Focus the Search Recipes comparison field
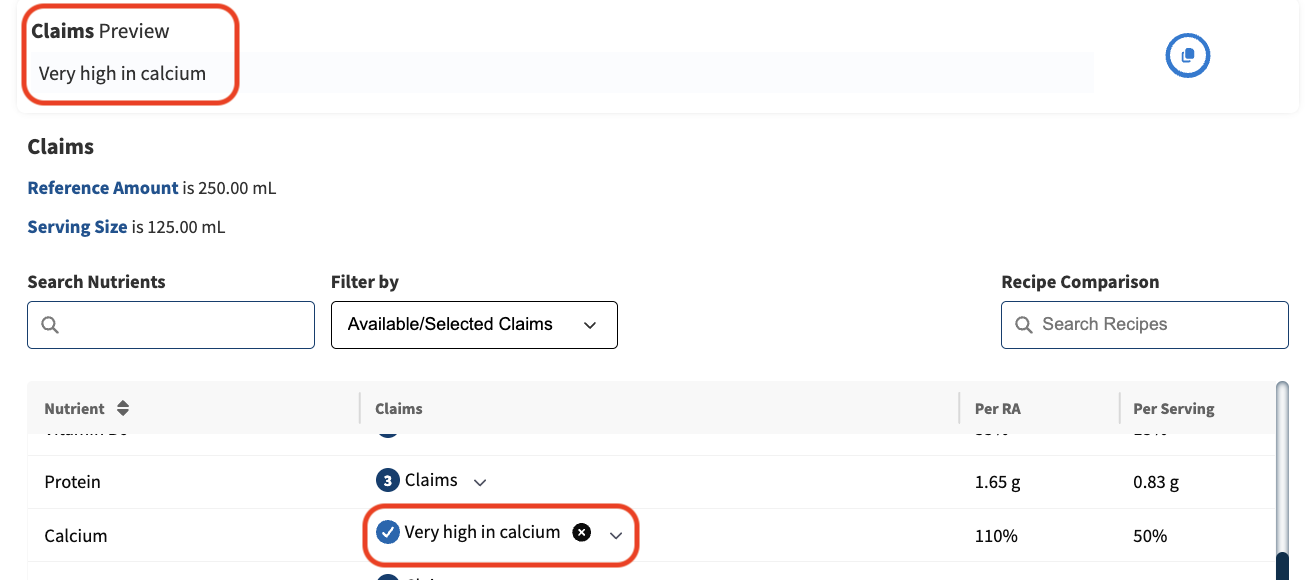 pyautogui.click(x=1145, y=325)
